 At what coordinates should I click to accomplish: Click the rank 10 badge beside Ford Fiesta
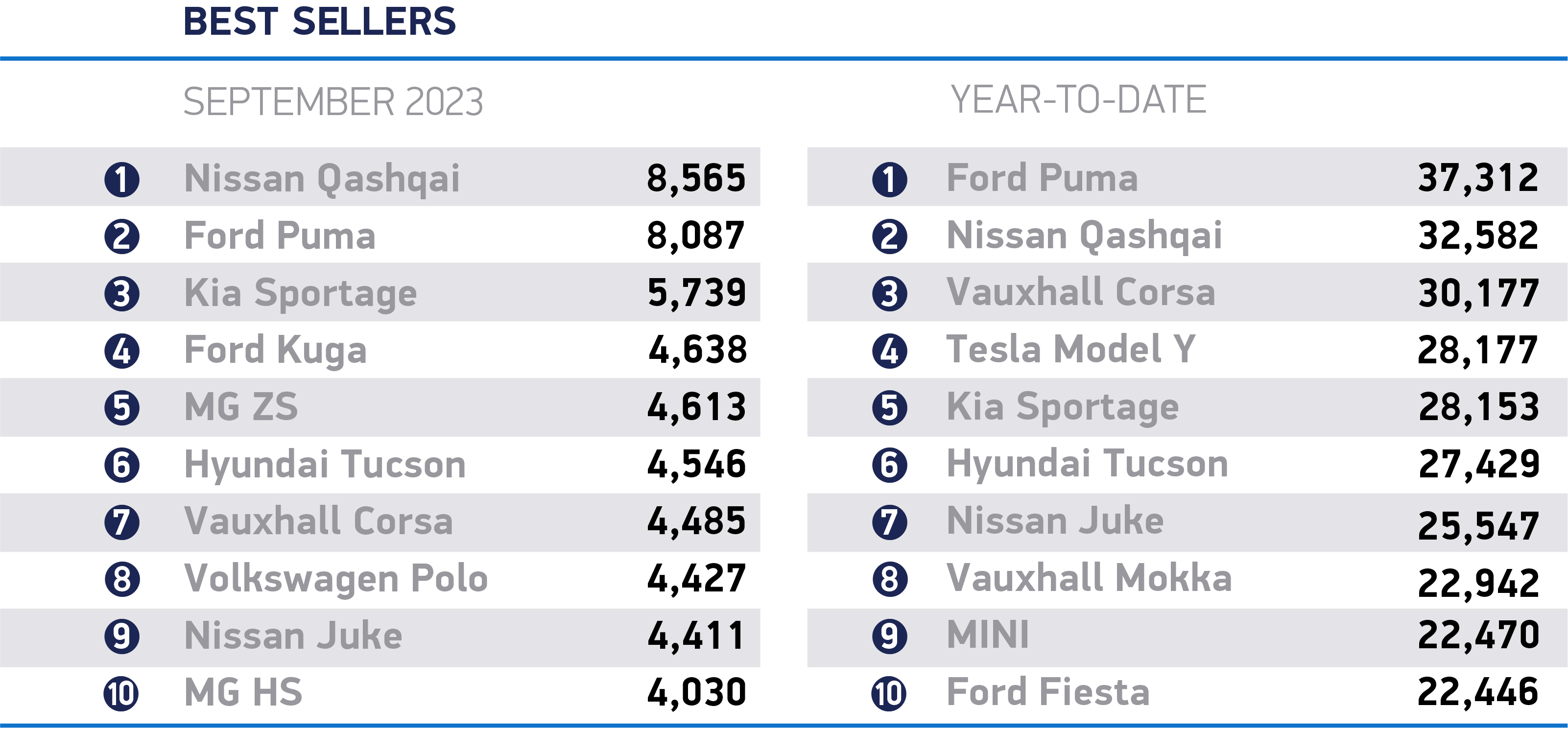(x=889, y=693)
